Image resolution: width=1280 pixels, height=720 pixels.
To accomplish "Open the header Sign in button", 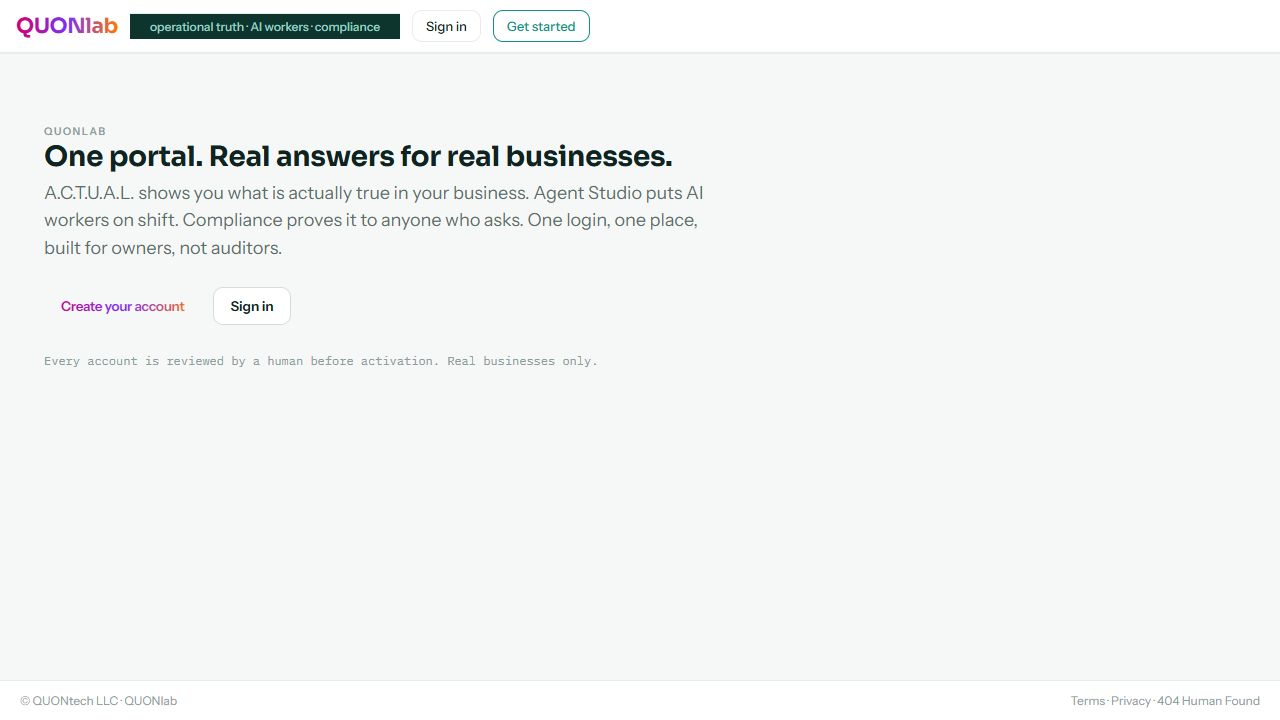I will (446, 26).
